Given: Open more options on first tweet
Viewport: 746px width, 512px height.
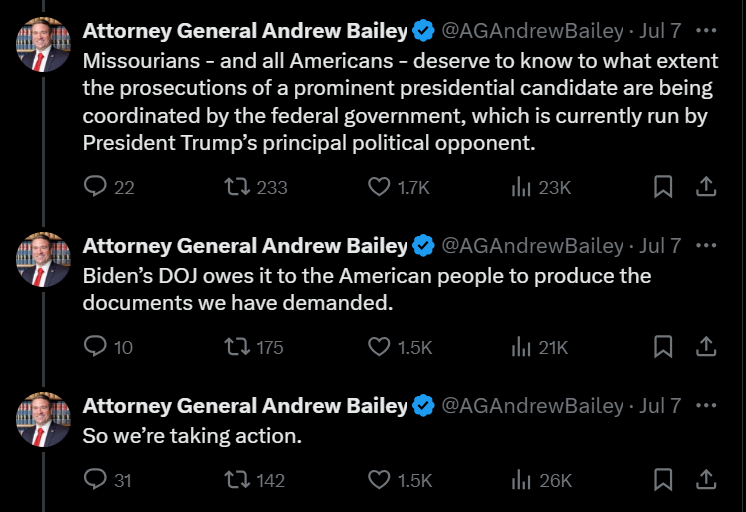Looking at the screenshot, I should [x=706, y=31].
